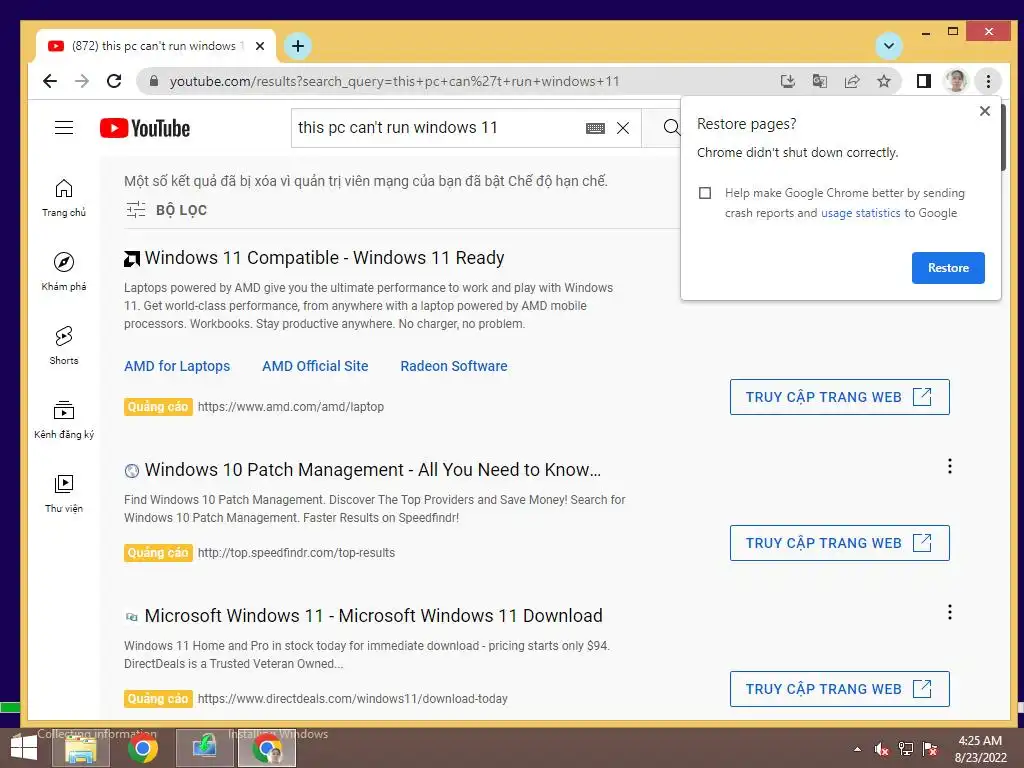Reload the YouTube page

pyautogui.click(x=114, y=81)
